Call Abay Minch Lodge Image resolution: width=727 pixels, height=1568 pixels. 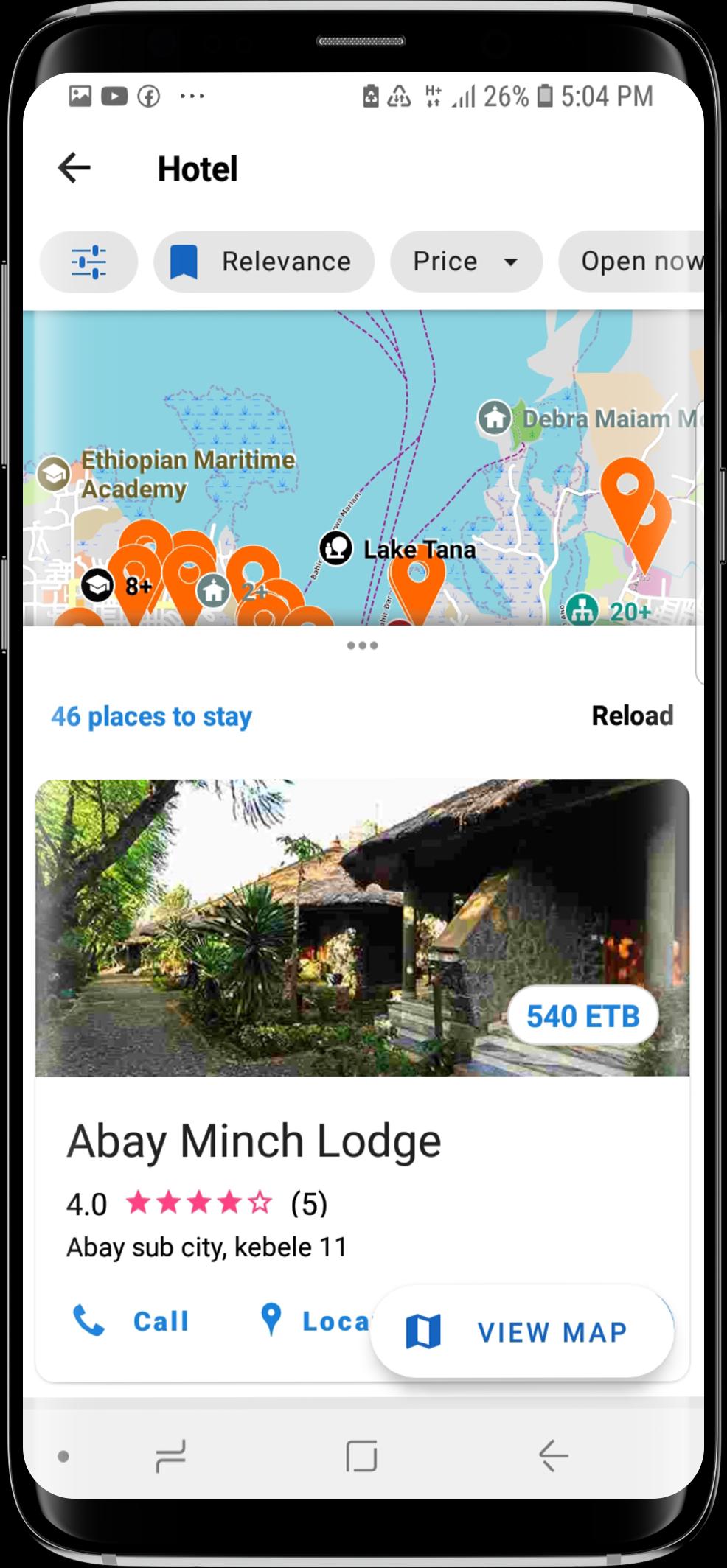(131, 1320)
